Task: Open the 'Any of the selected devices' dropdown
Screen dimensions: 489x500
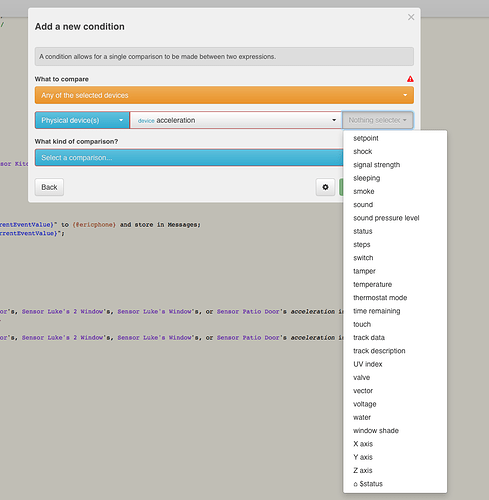Action: (224, 95)
